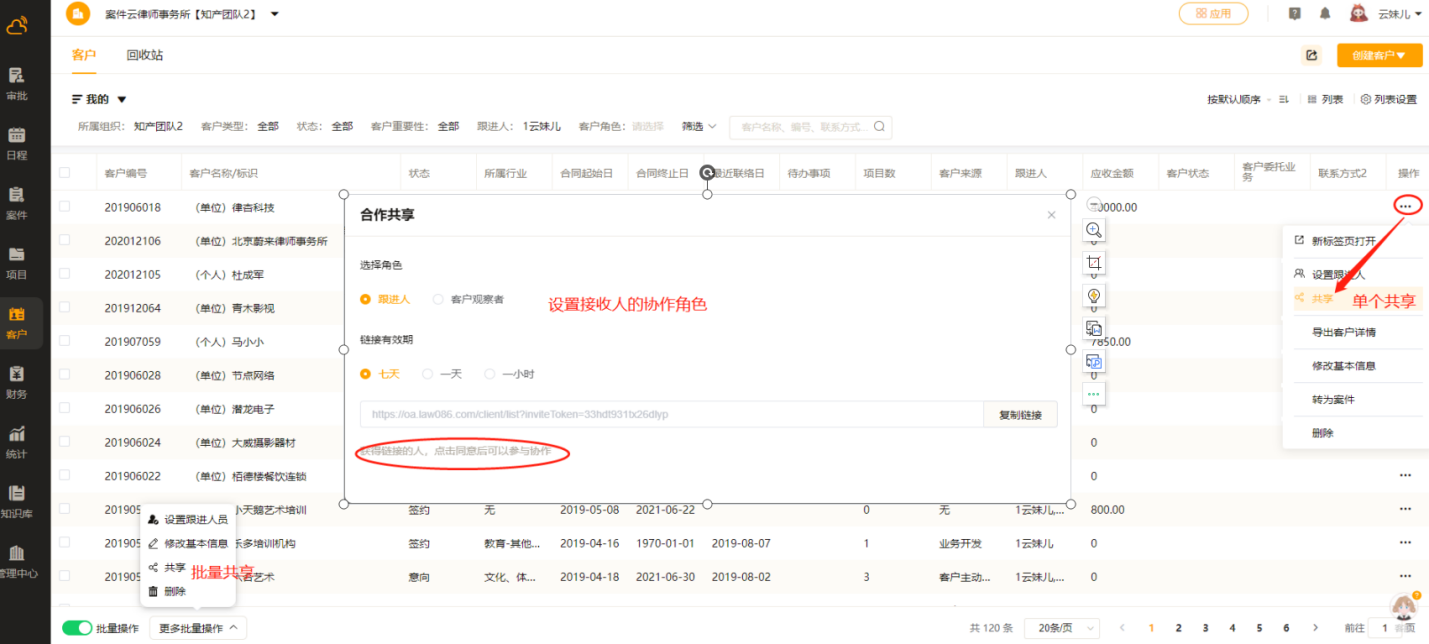Select the 客户观察者 role radio button
Viewport: 1429px width, 644px height.
(x=438, y=299)
